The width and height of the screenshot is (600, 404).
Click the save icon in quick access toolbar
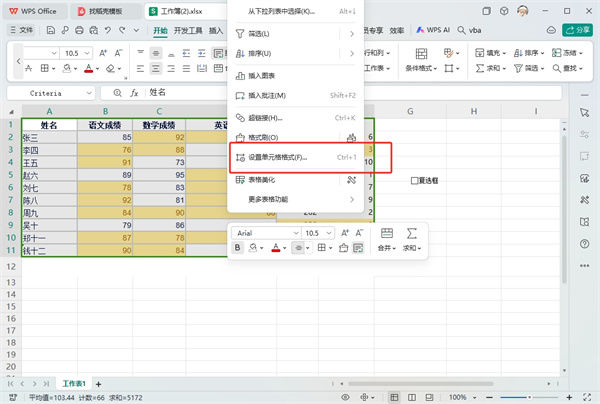(x=50, y=31)
